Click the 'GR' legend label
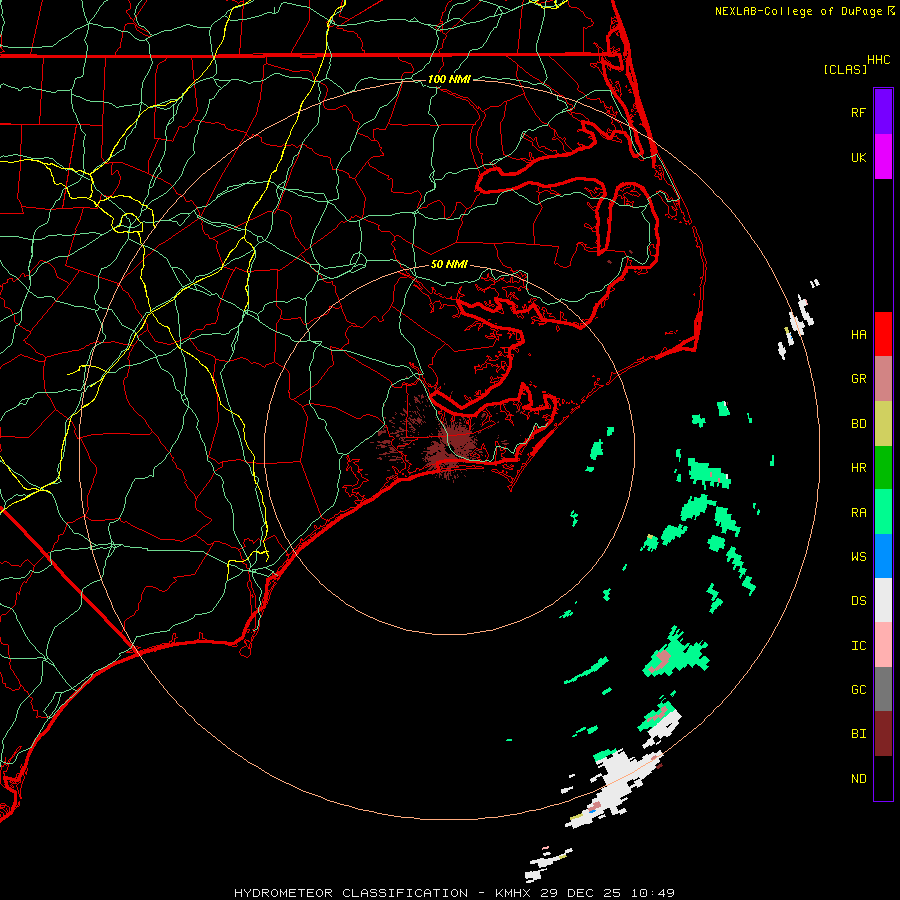Screen dimensions: 900x900 pyautogui.click(x=858, y=379)
